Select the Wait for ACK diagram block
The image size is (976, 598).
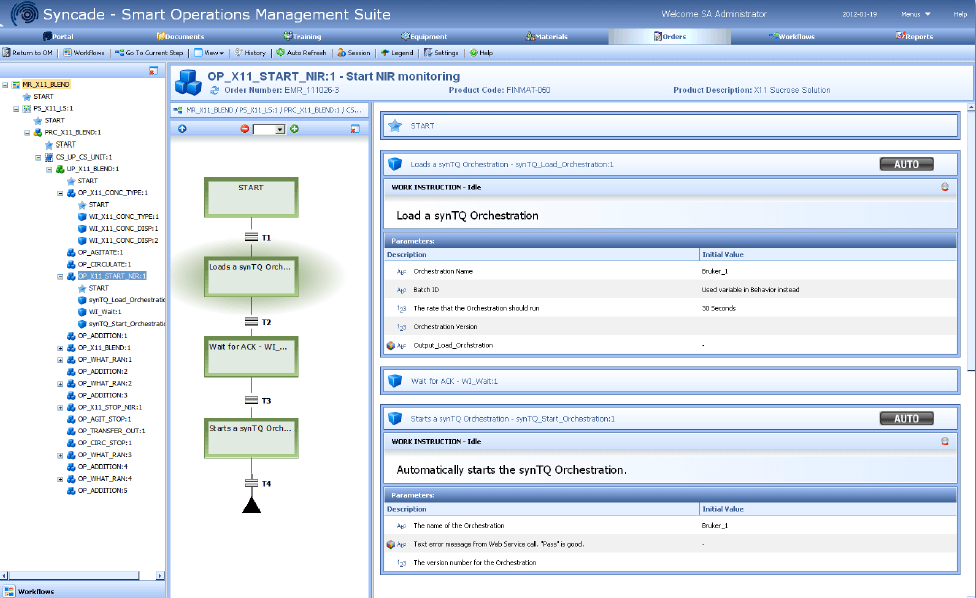click(x=251, y=357)
